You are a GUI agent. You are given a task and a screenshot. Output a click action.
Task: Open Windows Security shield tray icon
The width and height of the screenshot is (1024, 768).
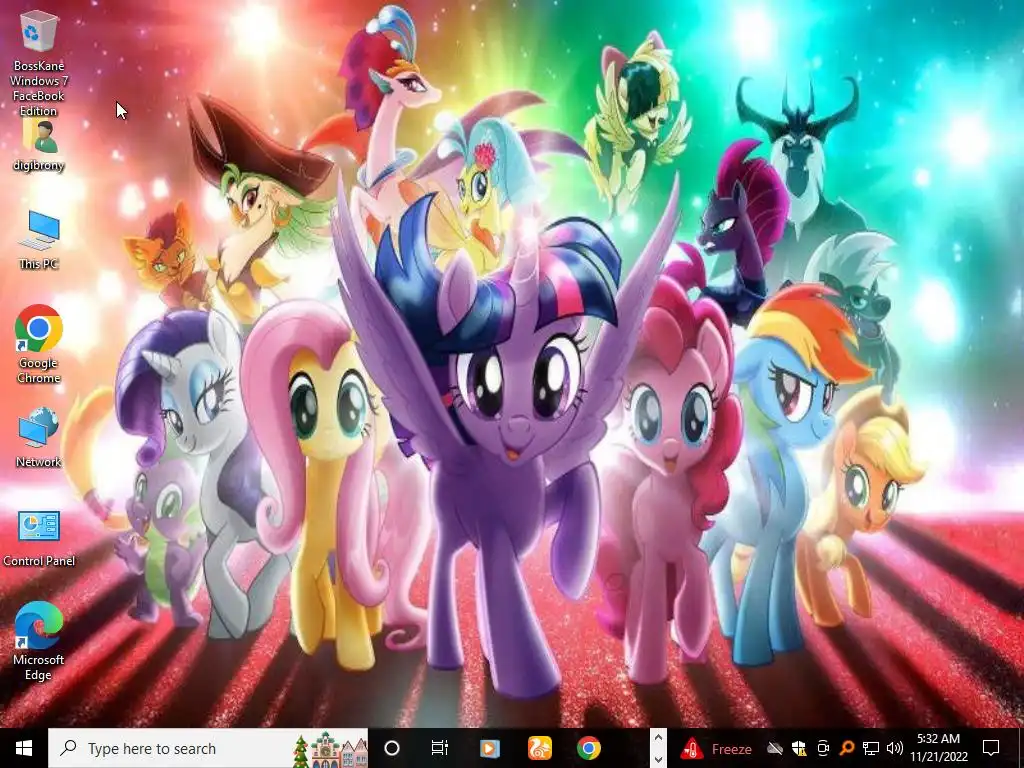799,748
